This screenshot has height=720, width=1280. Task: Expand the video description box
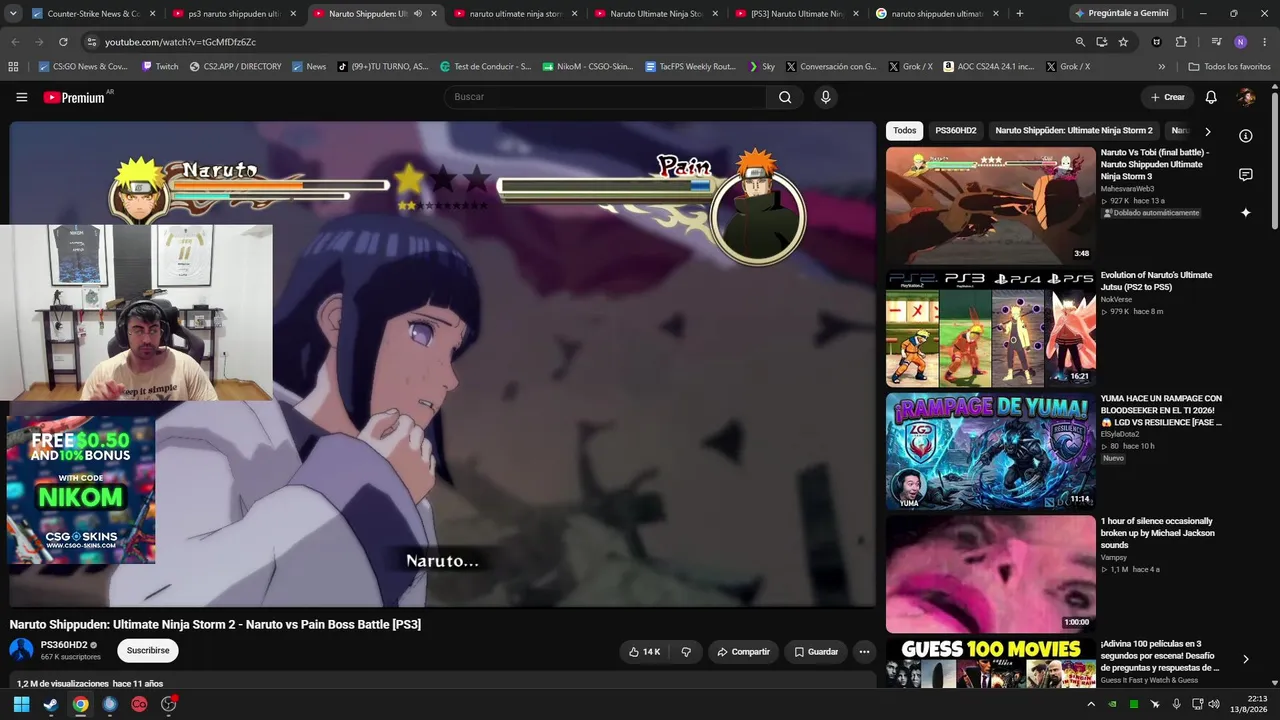coord(443,682)
